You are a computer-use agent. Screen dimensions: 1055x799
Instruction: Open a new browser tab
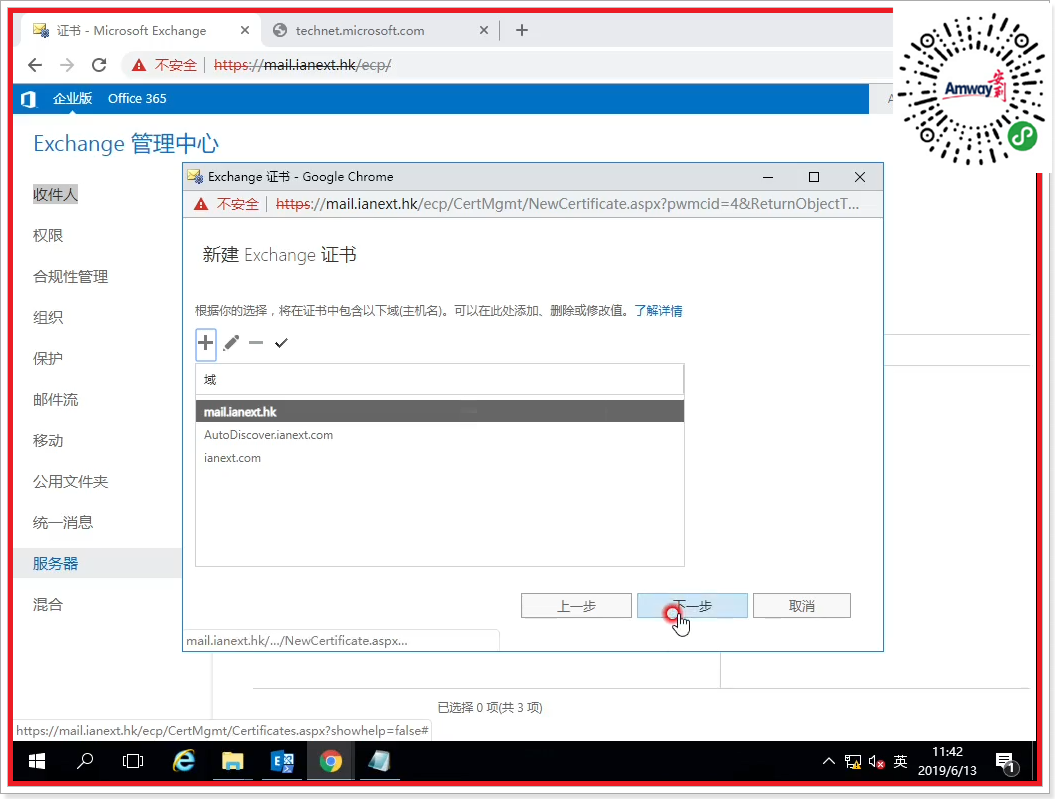[522, 30]
